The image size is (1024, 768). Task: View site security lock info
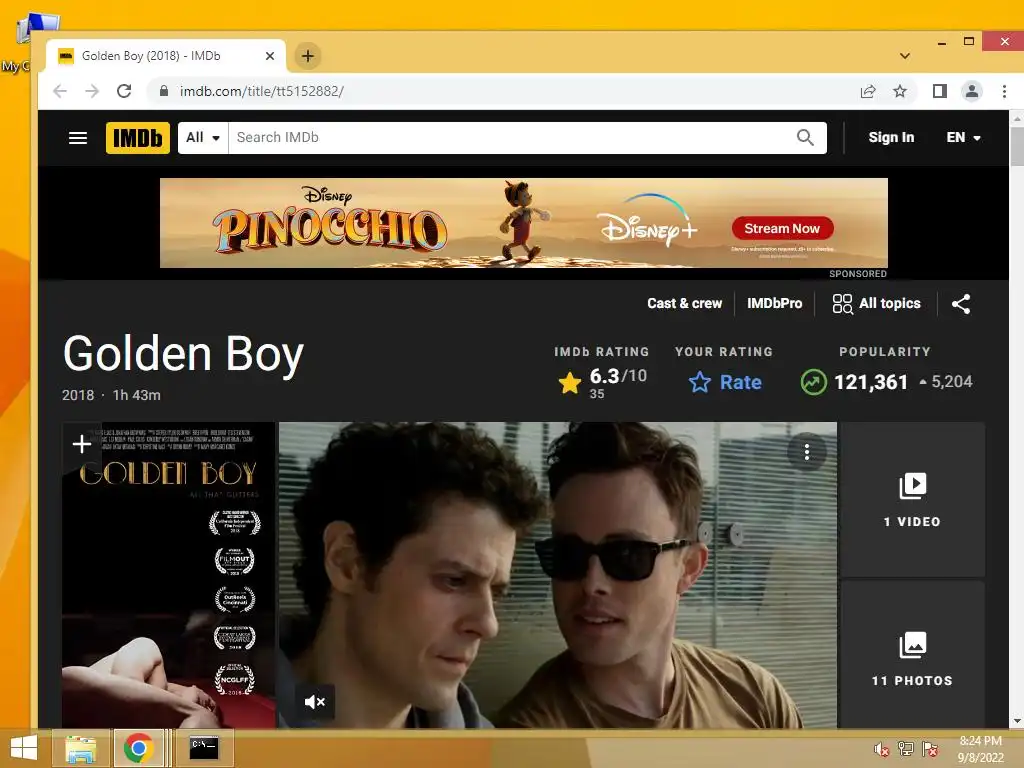click(x=164, y=91)
